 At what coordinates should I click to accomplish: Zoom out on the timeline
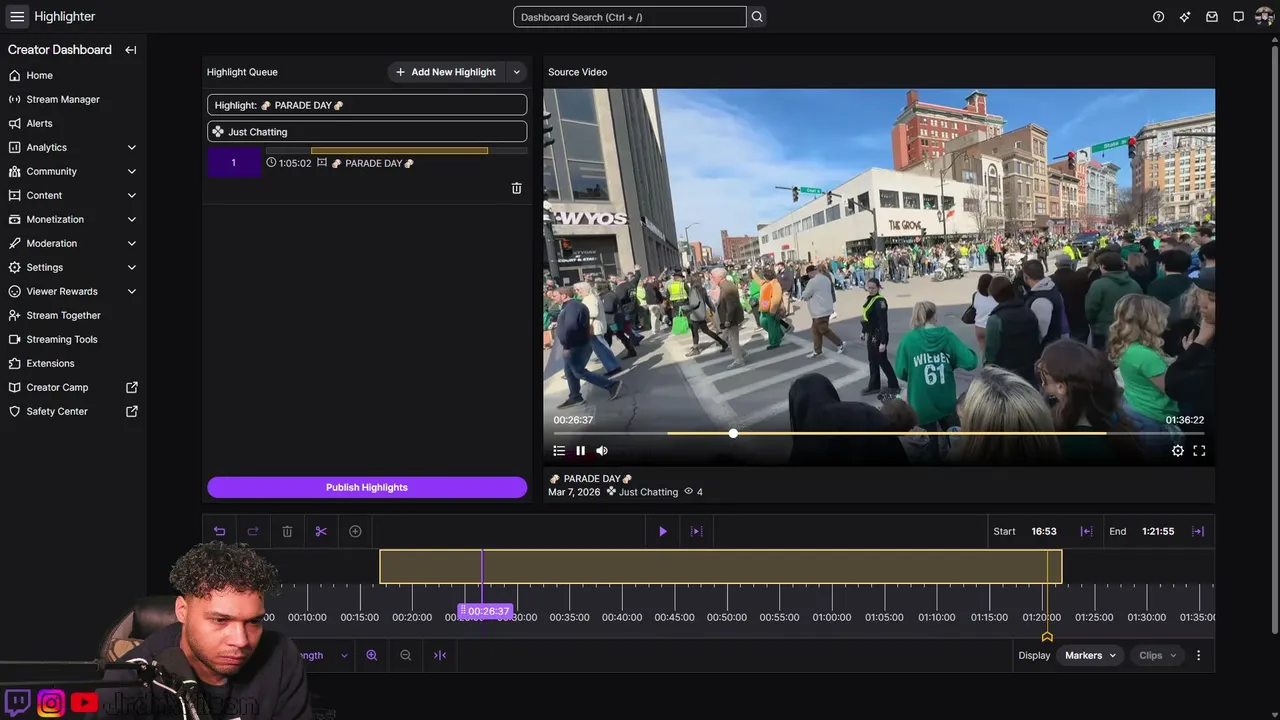(x=405, y=655)
